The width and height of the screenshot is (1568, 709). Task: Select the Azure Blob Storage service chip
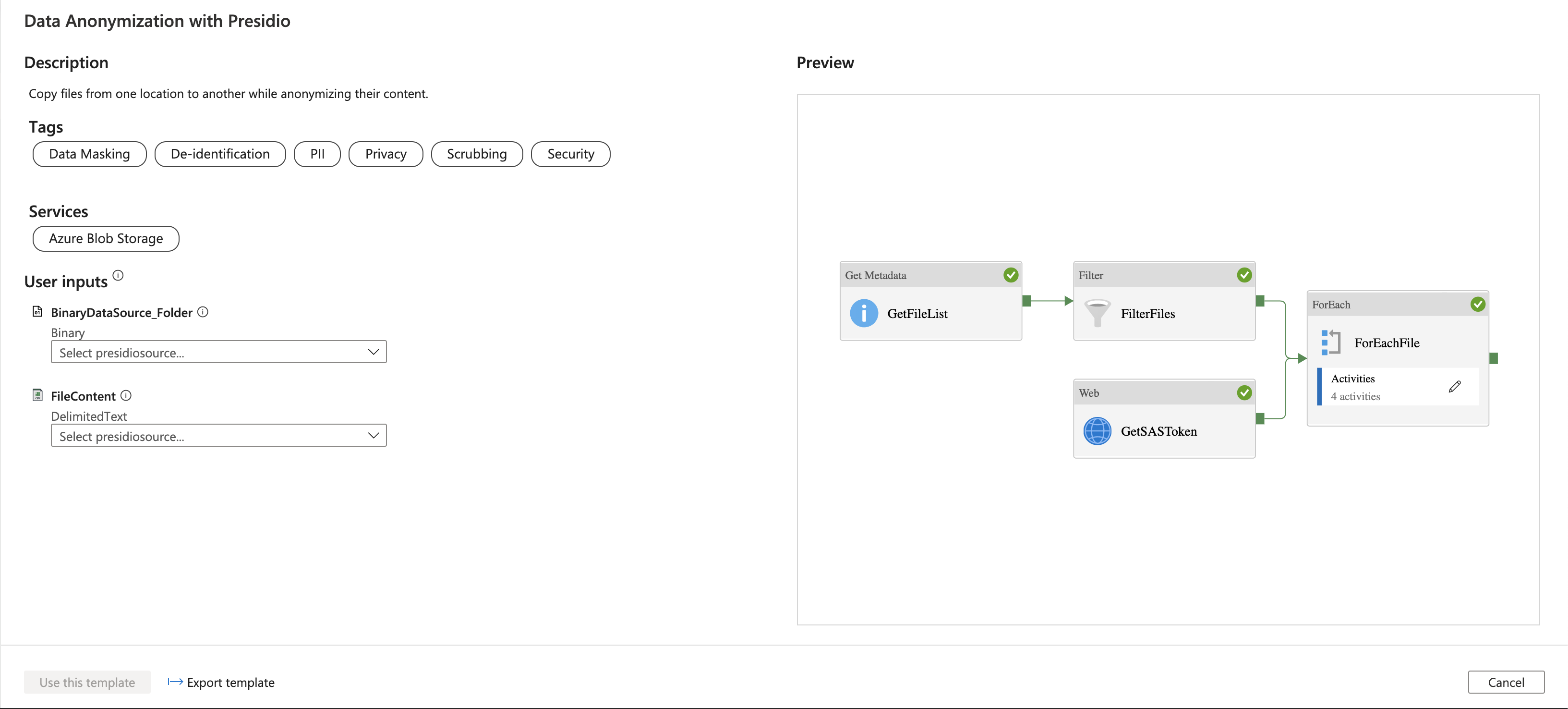tap(106, 239)
